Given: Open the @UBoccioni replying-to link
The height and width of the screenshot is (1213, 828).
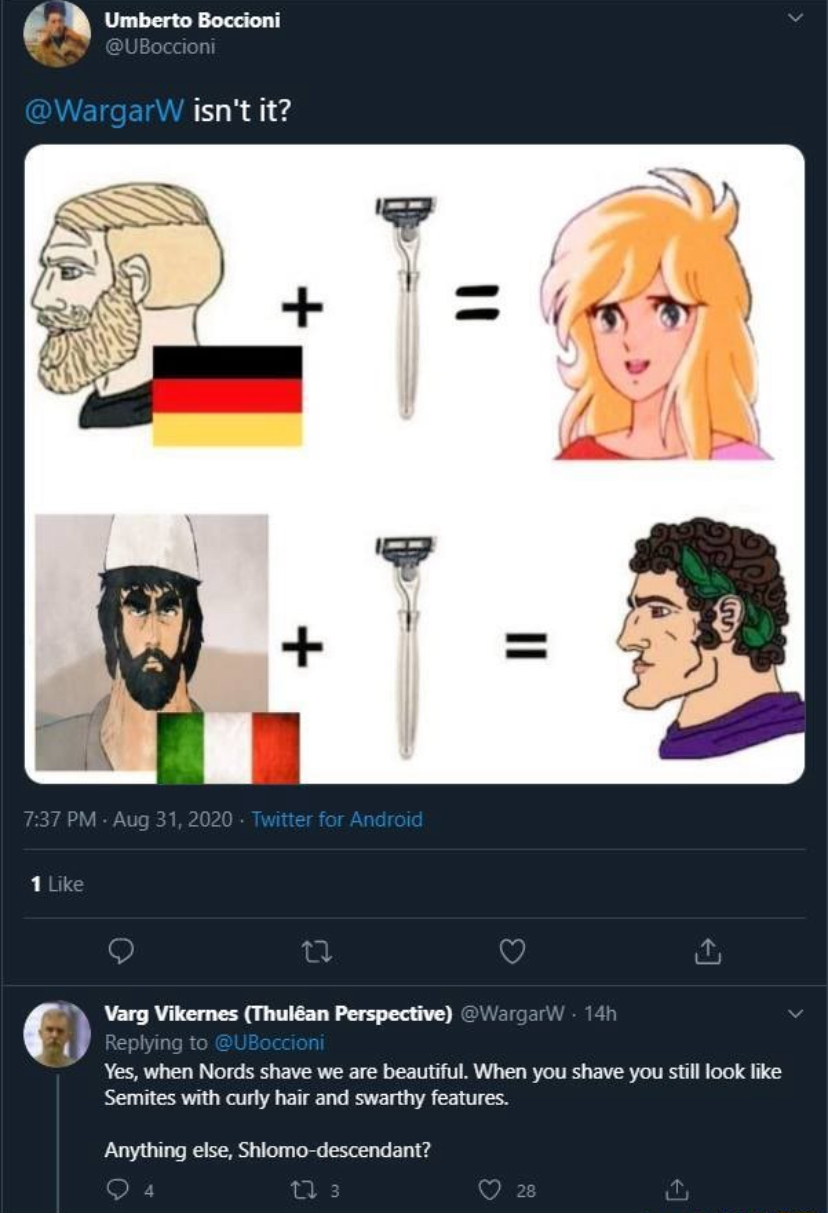Looking at the screenshot, I should click(x=270, y=1042).
